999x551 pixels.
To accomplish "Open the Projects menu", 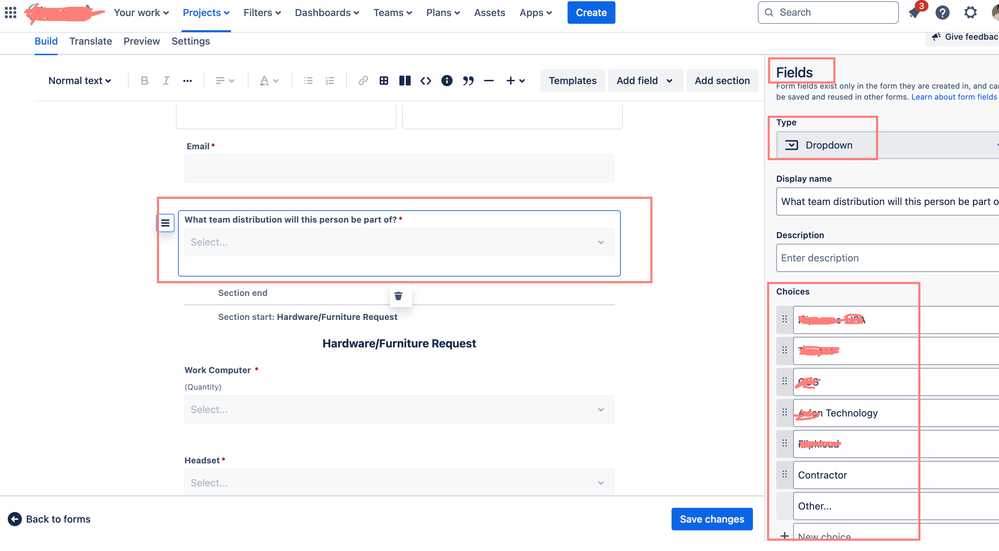I will [x=206, y=13].
